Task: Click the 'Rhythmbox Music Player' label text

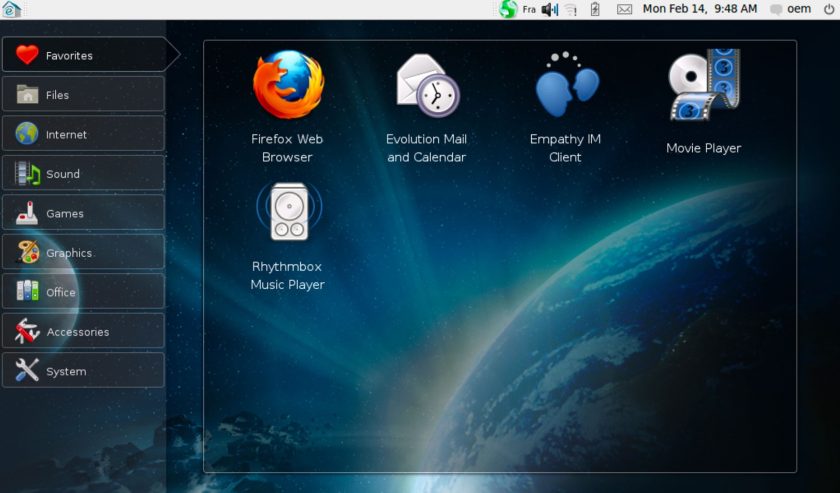Action: click(288, 275)
